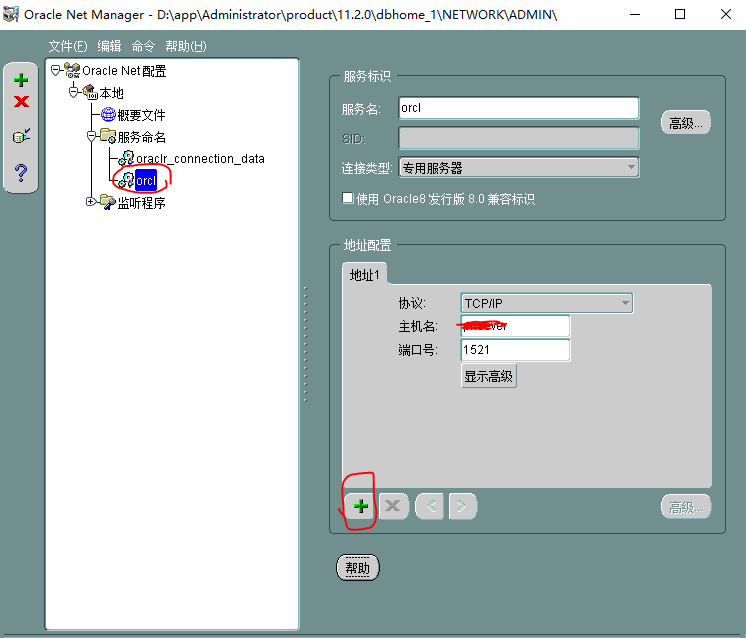Open the 文件(F) menu
This screenshot has height=638, width=746.
click(x=68, y=46)
